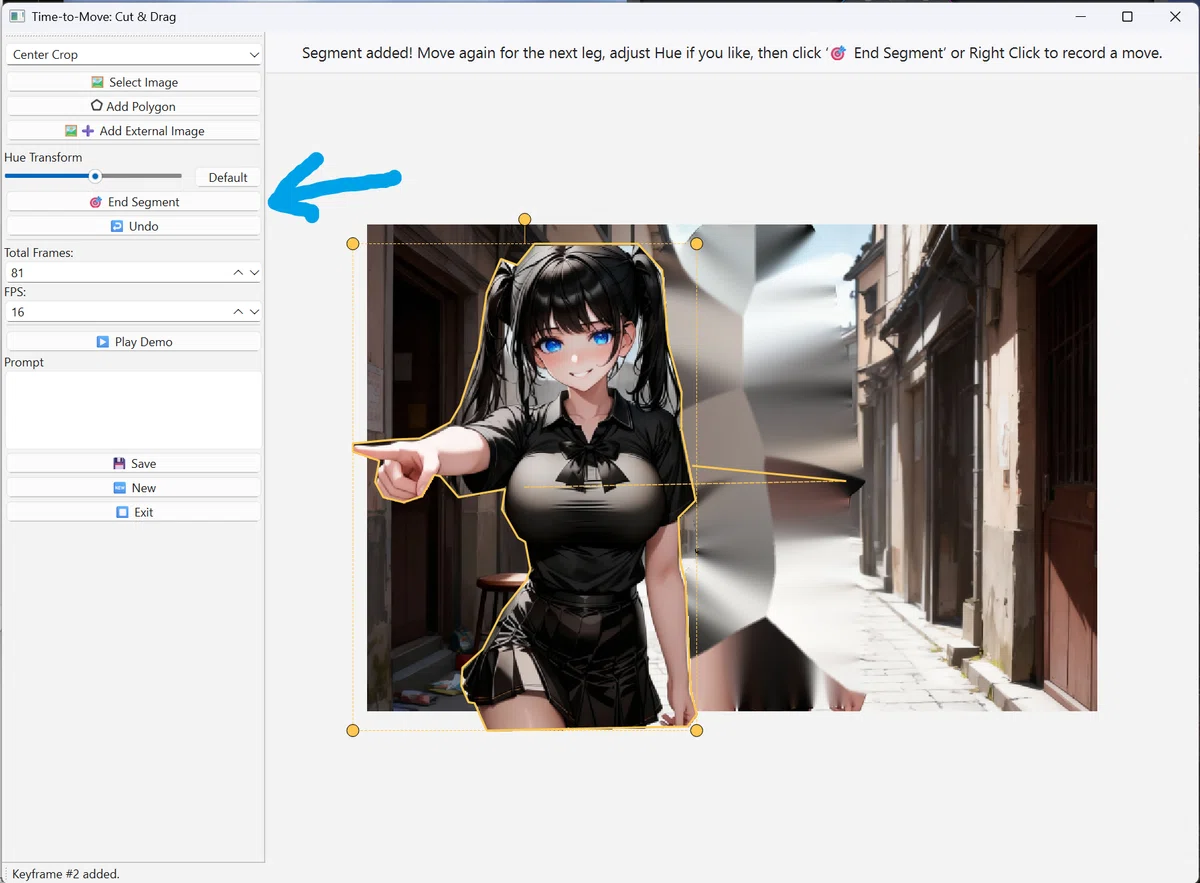The height and width of the screenshot is (883, 1200).
Task: Reset hue with Default button
Action: (x=228, y=177)
